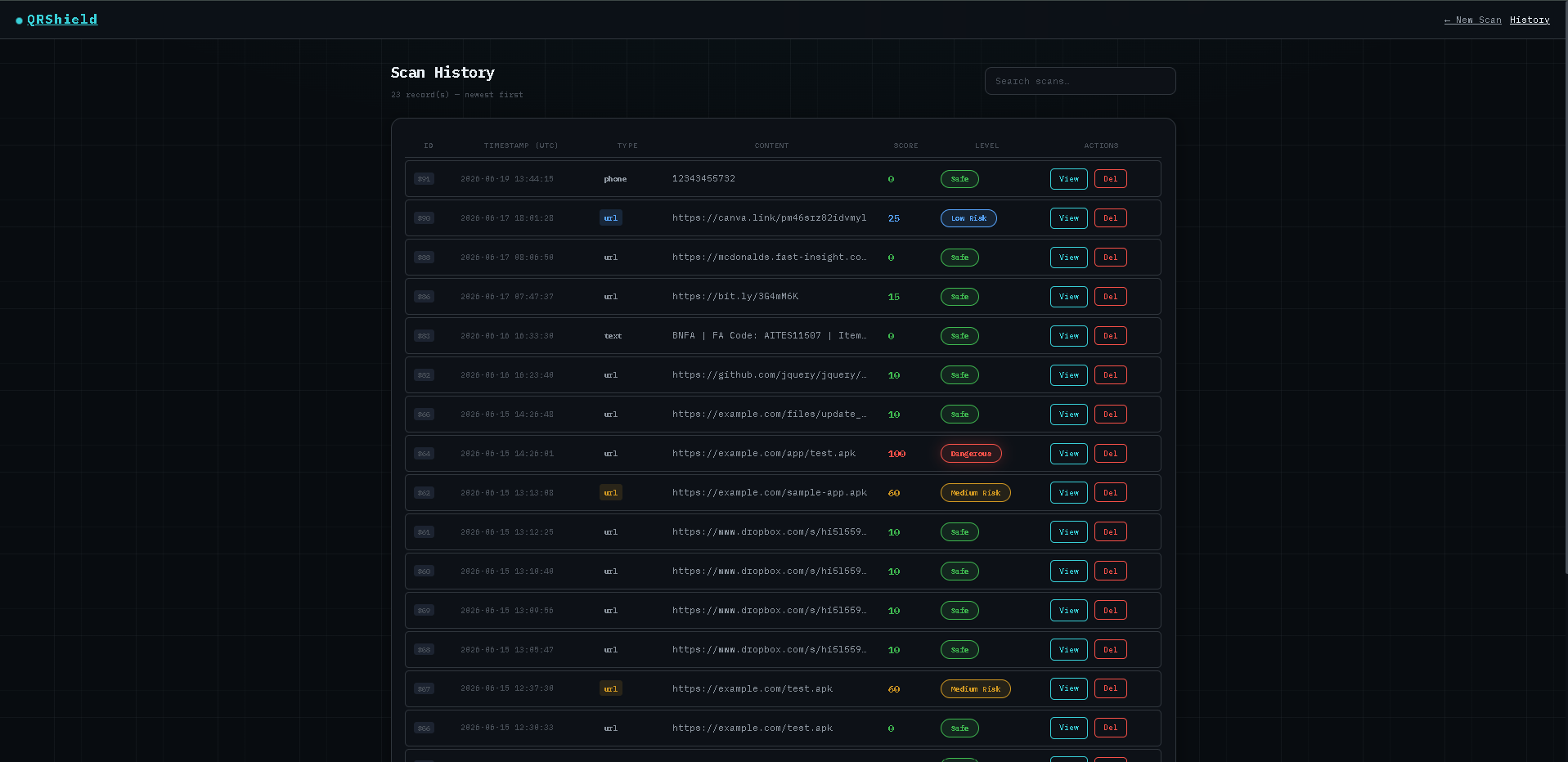Delete the scan from 2026-06-15 12:30:33
The height and width of the screenshot is (762, 1568).
(x=1110, y=728)
